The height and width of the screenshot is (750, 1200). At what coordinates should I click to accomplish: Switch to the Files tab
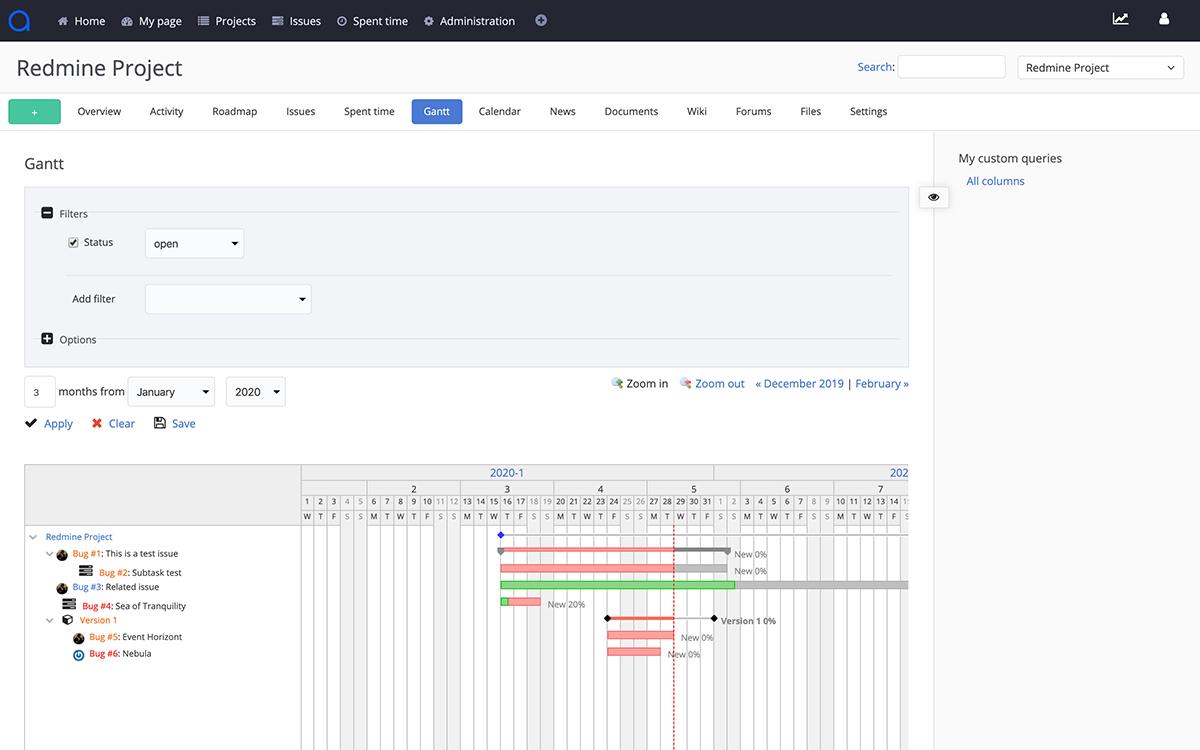tap(811, 112)
